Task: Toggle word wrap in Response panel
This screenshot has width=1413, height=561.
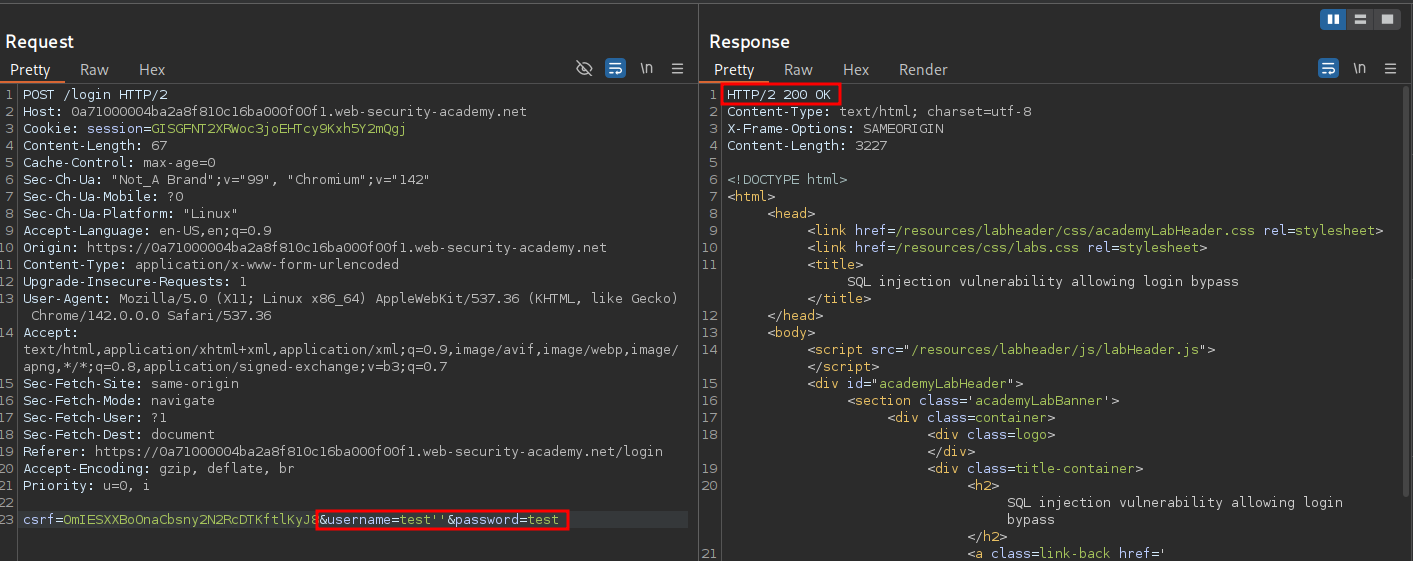Action: coord(1329,68)
